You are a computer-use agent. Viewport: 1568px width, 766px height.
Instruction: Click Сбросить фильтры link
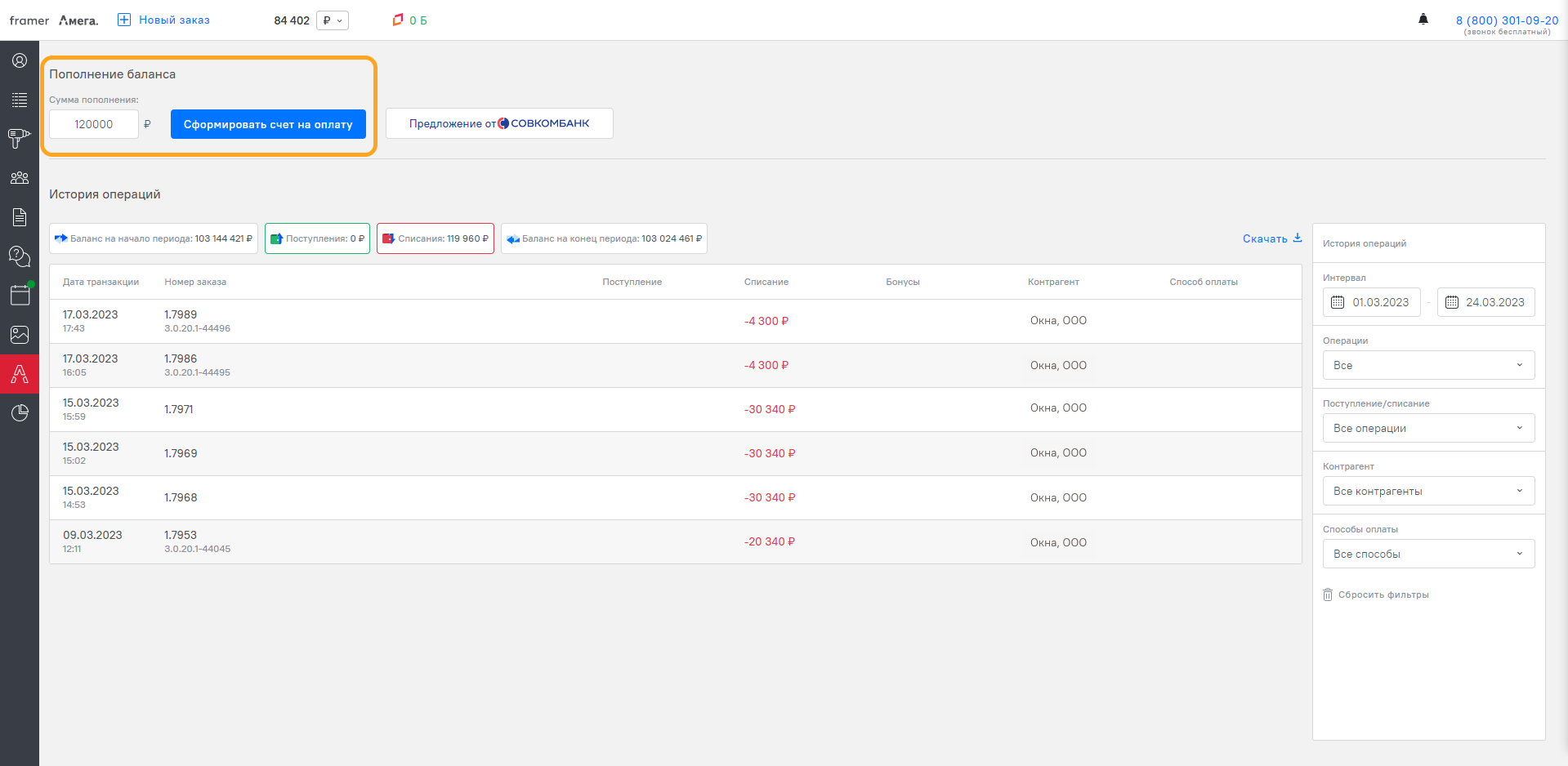[x=1383, y=595]
